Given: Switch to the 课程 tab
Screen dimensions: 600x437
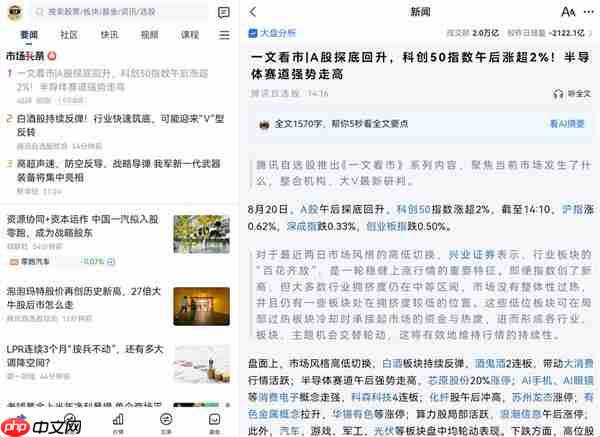Looking at the screenshot, I should (x=190, y=35).
